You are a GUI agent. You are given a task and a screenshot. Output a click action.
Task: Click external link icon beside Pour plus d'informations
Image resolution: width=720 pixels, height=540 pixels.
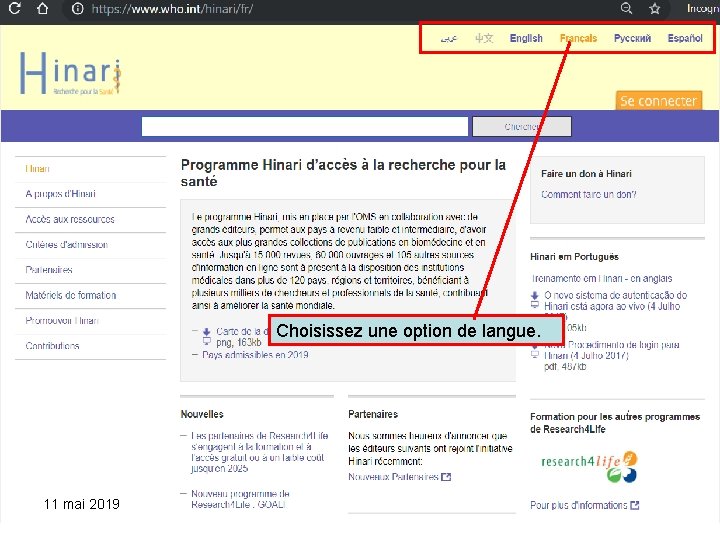point(635,505)
